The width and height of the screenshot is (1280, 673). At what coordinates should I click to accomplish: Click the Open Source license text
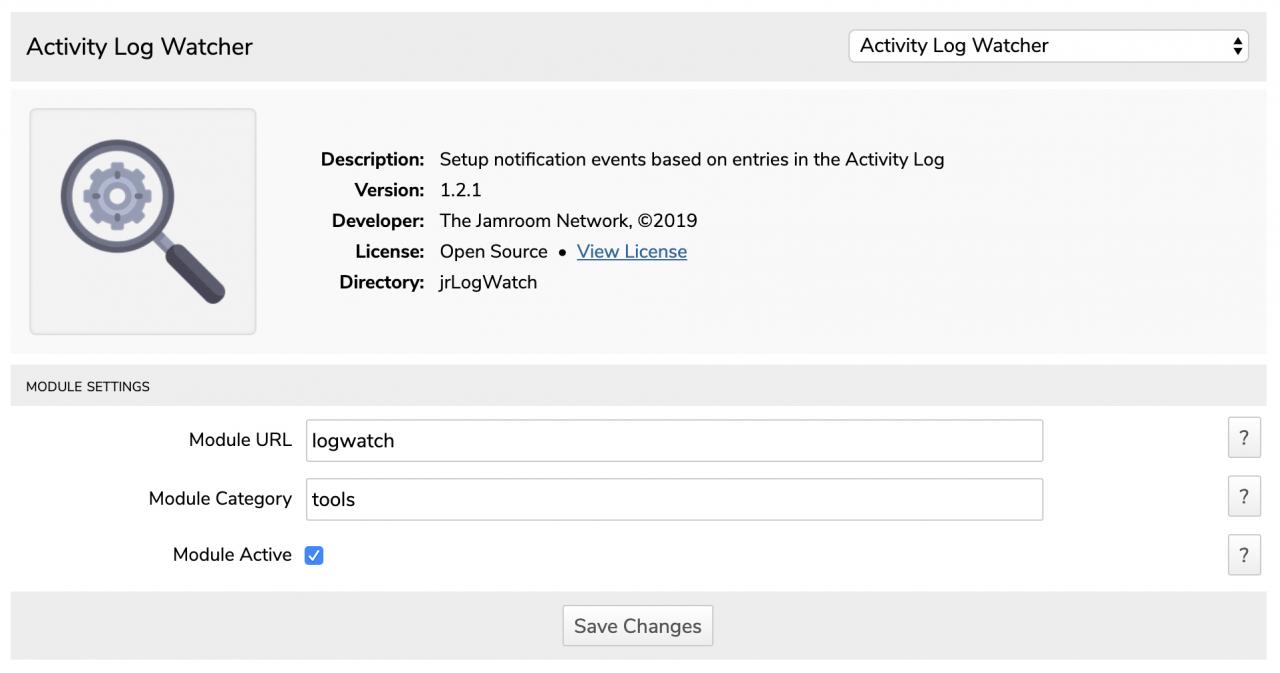[x=493, y=252]
